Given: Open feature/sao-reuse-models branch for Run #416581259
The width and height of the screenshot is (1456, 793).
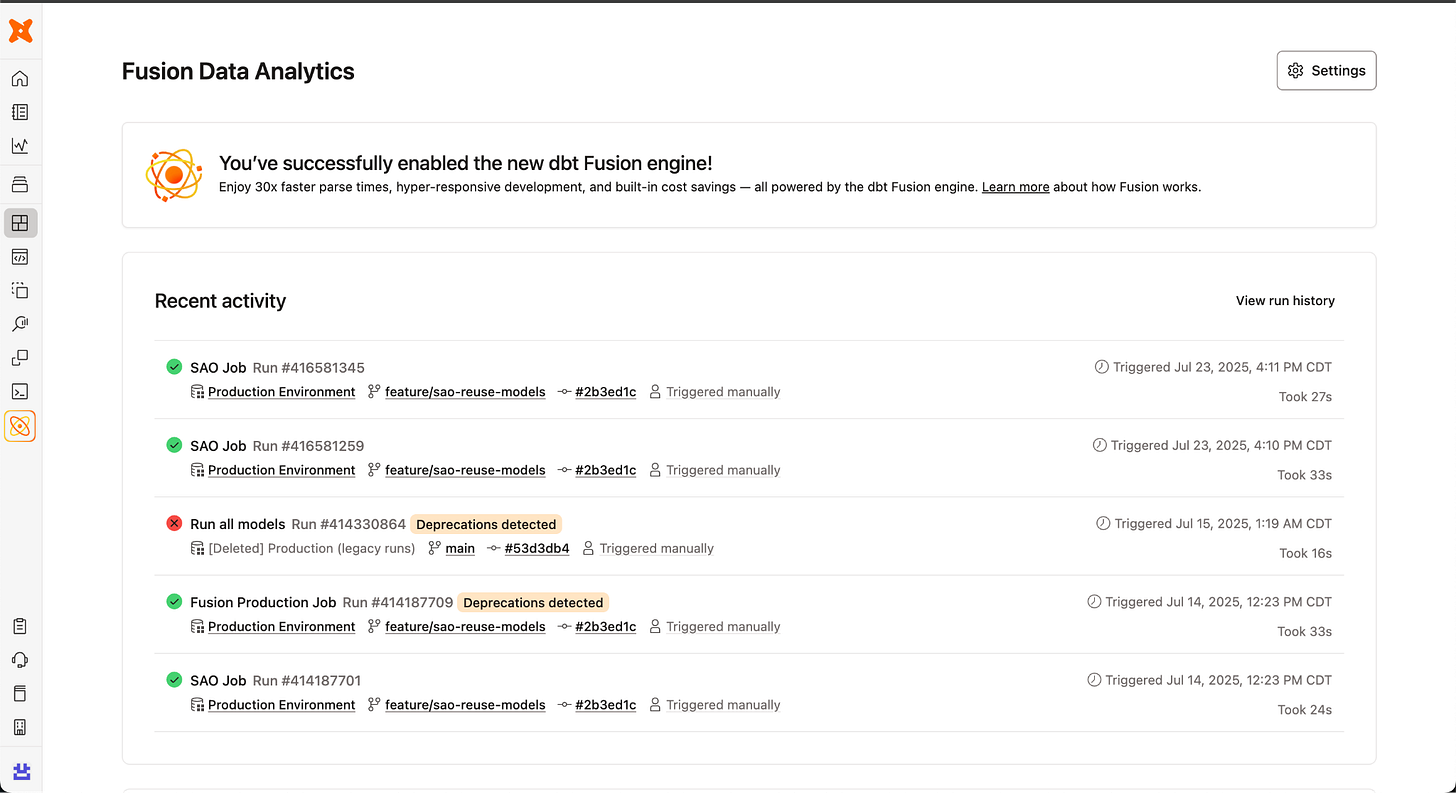Looking at the screenshot, I should pyautogui.click(x=465, y=470).
